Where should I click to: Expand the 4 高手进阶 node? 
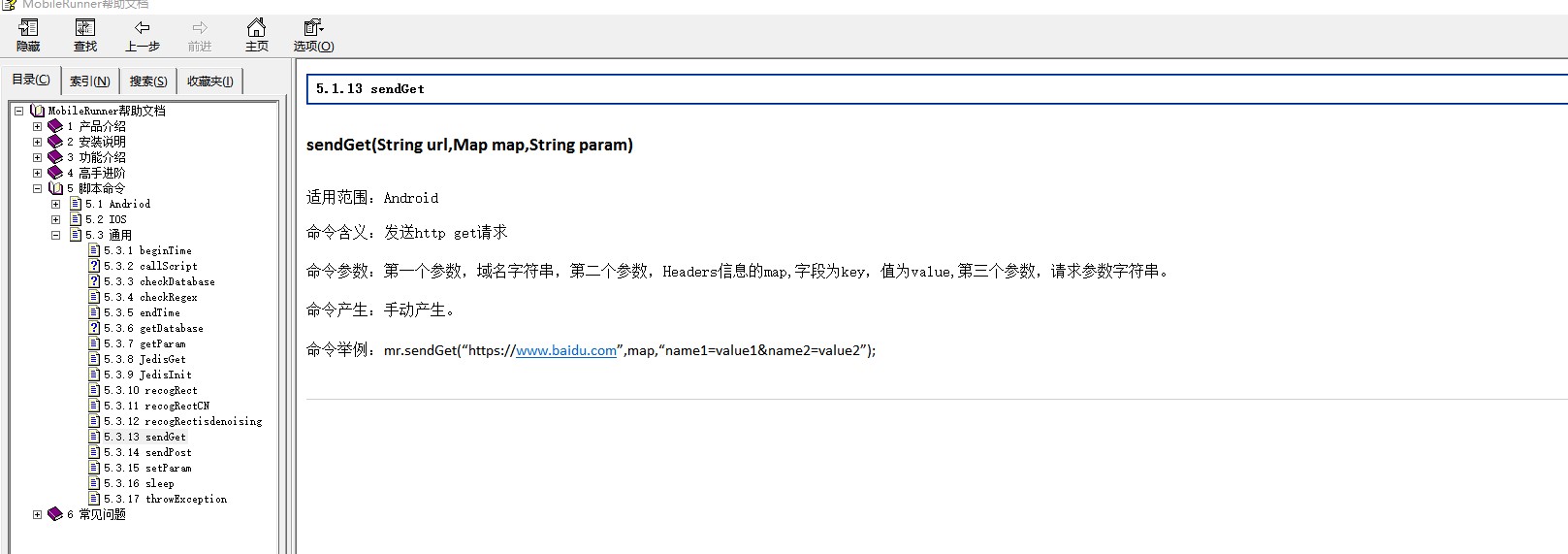click(37, 173)
